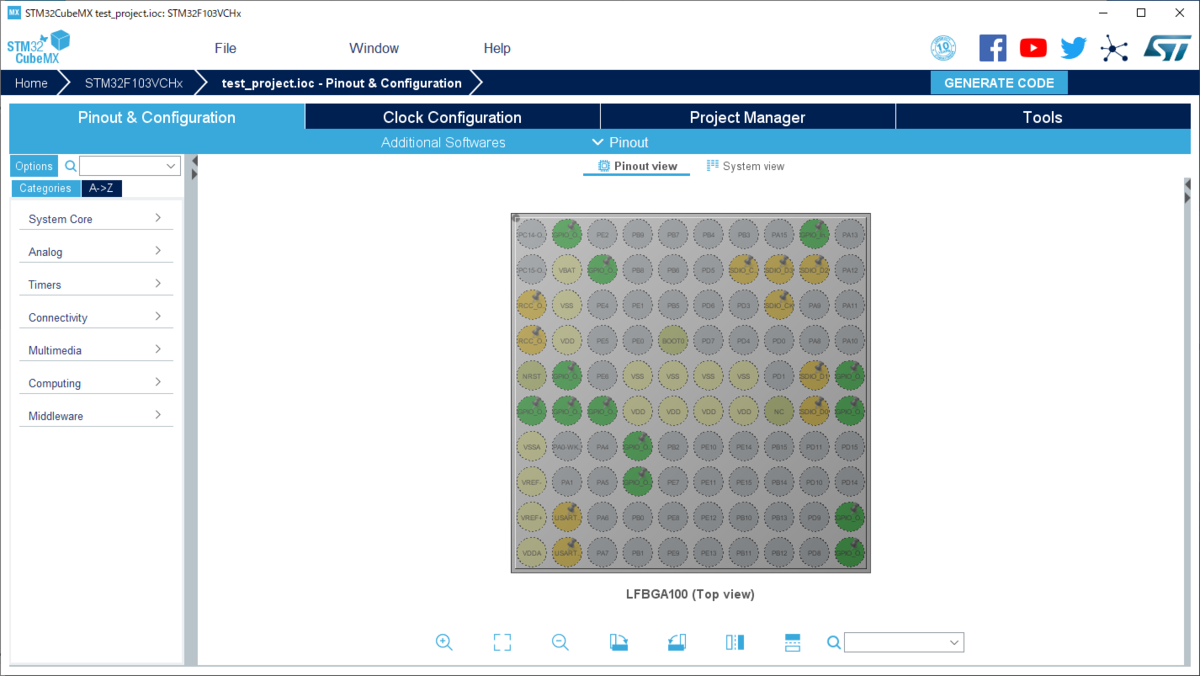Select the Pinout view tab
The width and height of the screenshot is (1200, 676).
(637, 166)
